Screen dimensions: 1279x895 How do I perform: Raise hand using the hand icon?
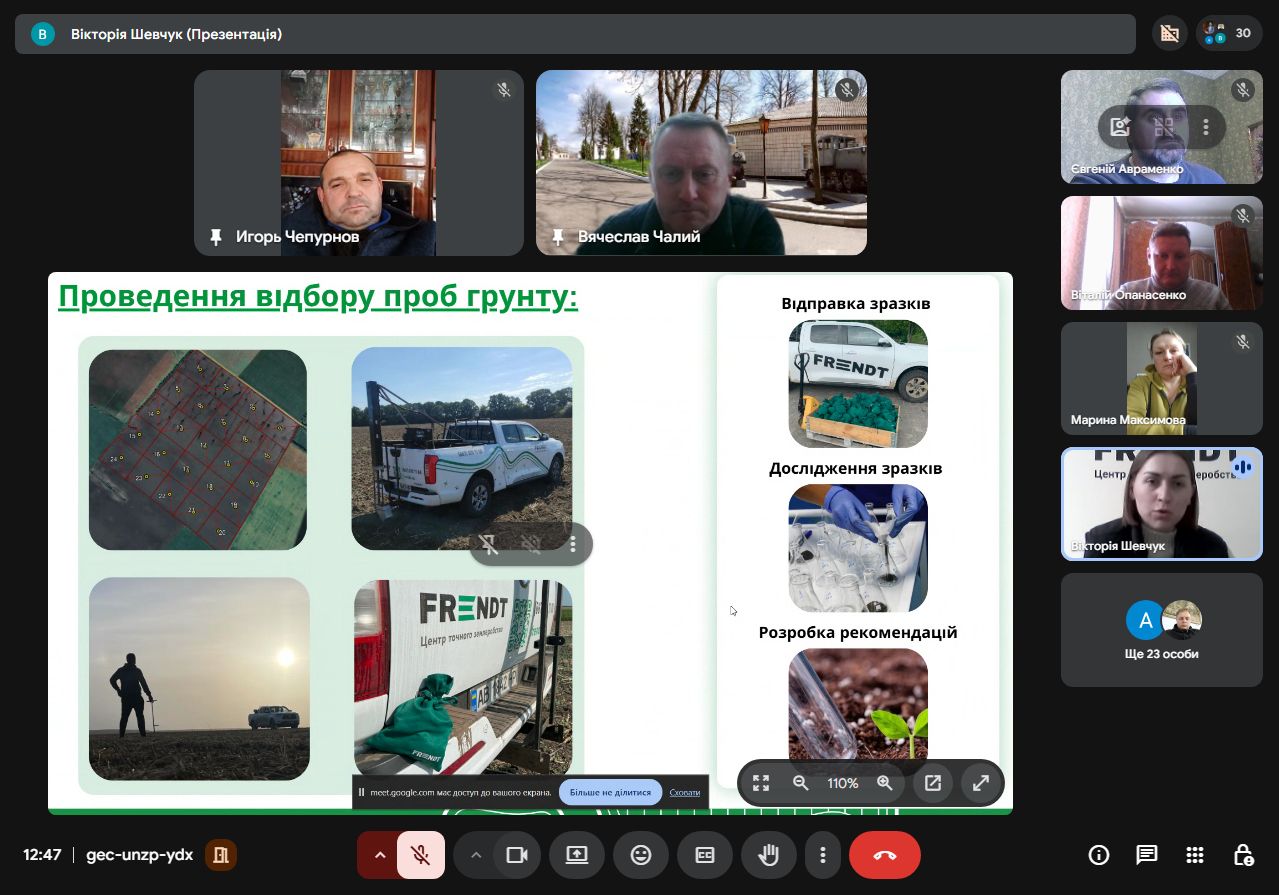pyautogui.click(x=768, y=855)
